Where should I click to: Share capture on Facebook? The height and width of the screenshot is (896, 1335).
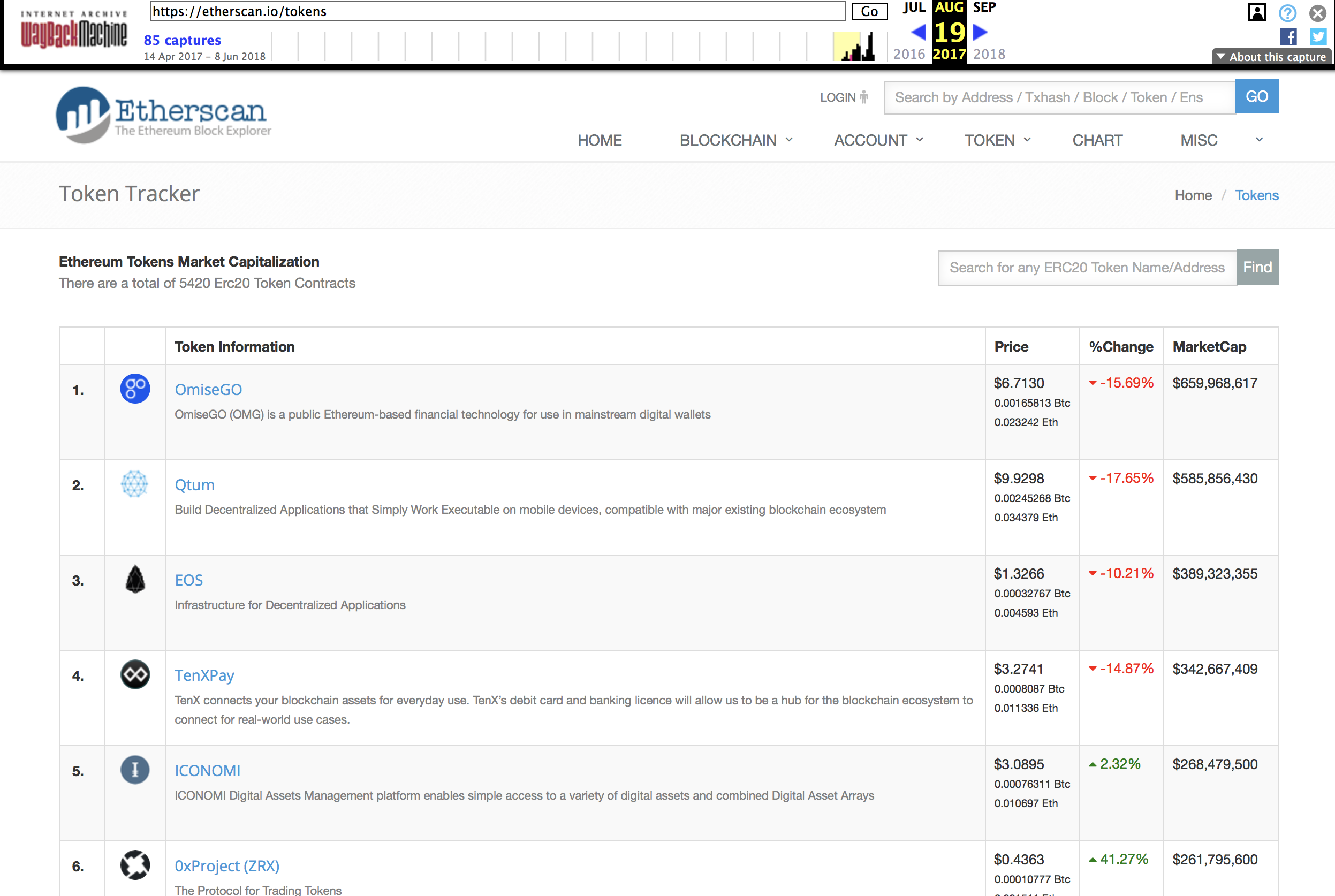[x=1288, y=37]
